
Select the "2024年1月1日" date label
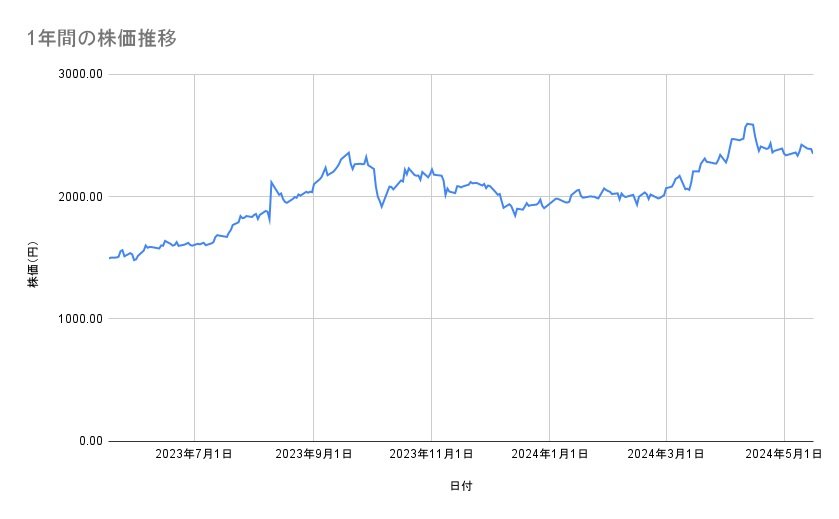click(549, 454)
